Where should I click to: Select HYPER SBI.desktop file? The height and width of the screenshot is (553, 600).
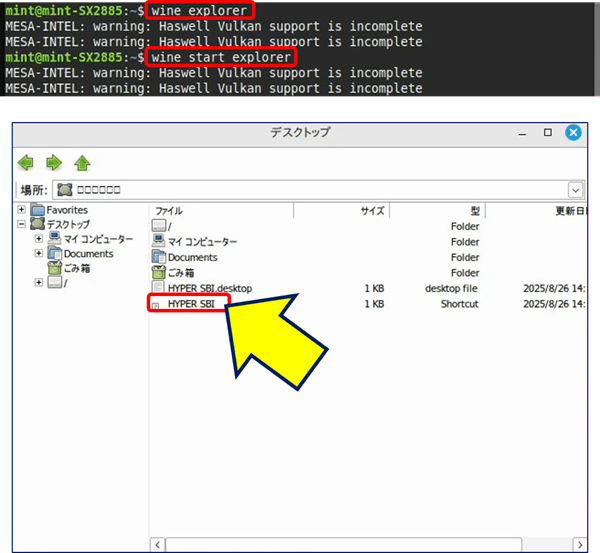[x=210, y=288]
